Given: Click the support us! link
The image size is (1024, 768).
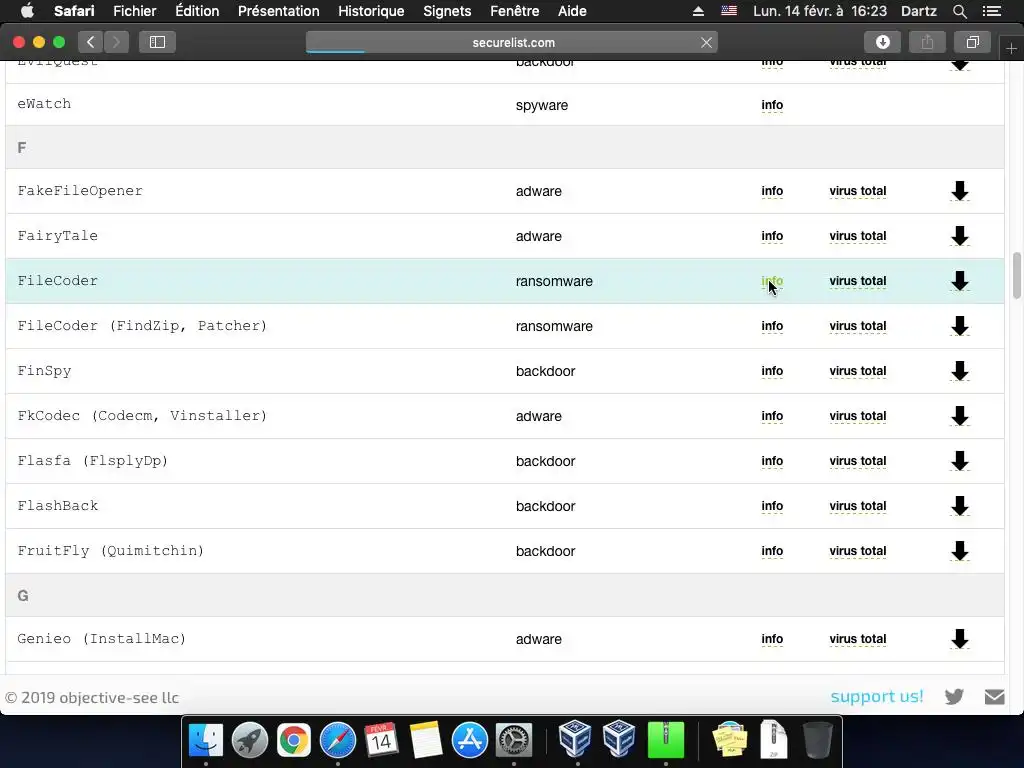Looking at the screenshot, I should click(x=876, y=696).
